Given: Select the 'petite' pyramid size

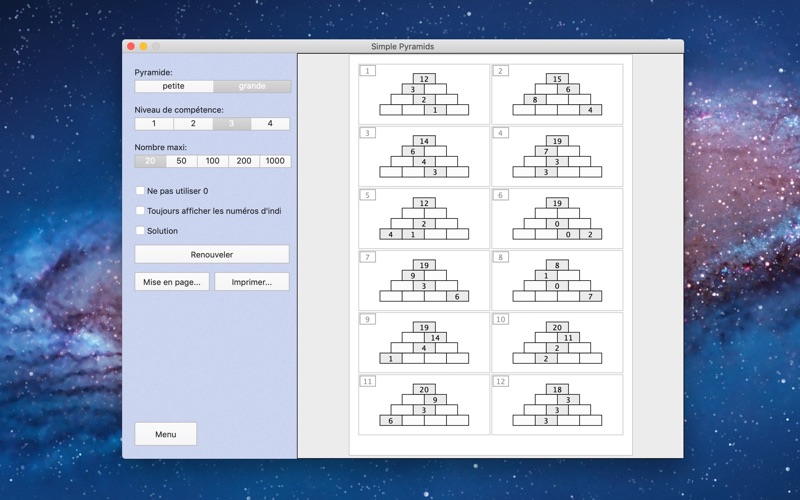Looking at the screenshot, I should [x=174, y=86].
